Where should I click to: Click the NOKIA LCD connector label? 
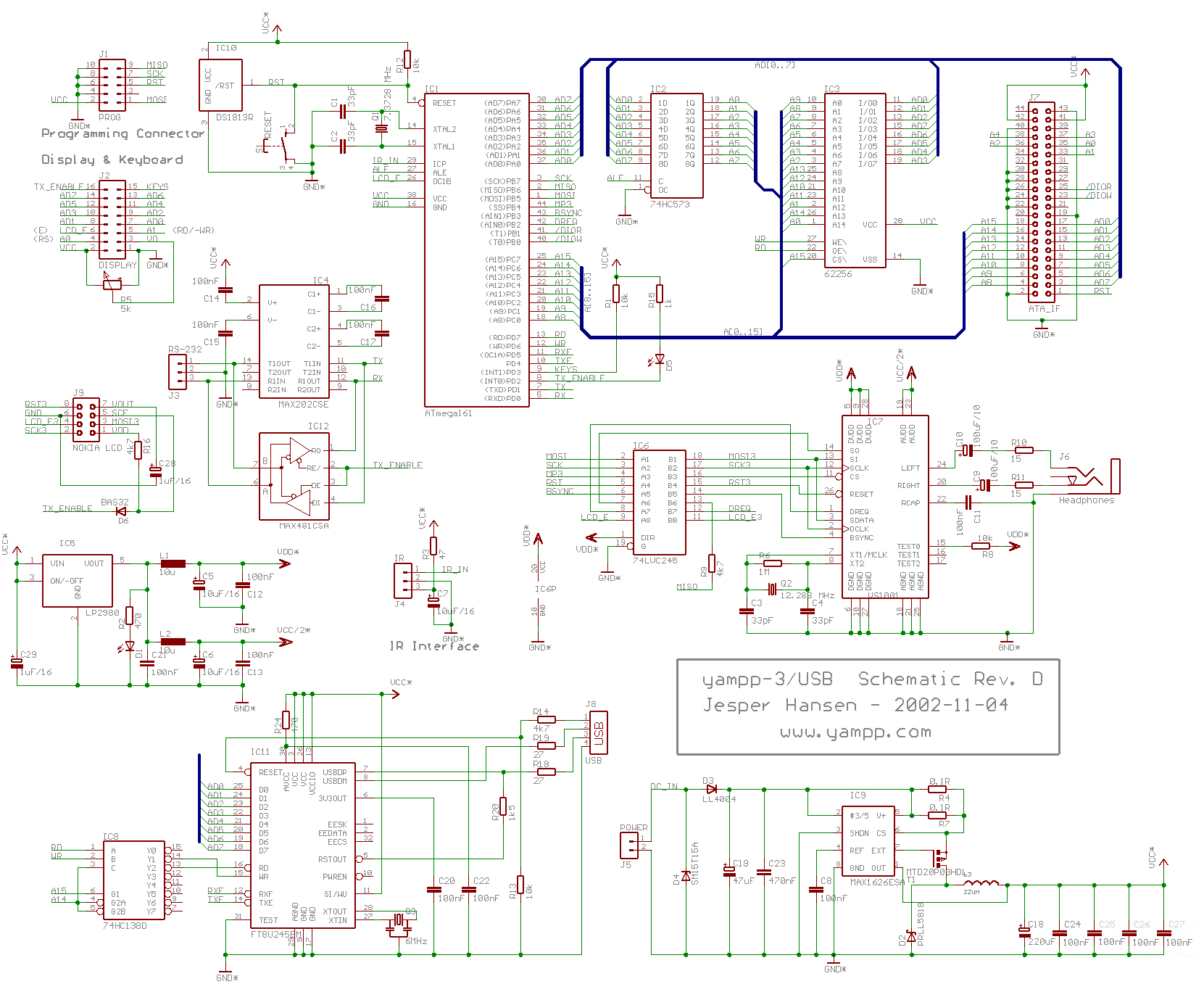97,448
